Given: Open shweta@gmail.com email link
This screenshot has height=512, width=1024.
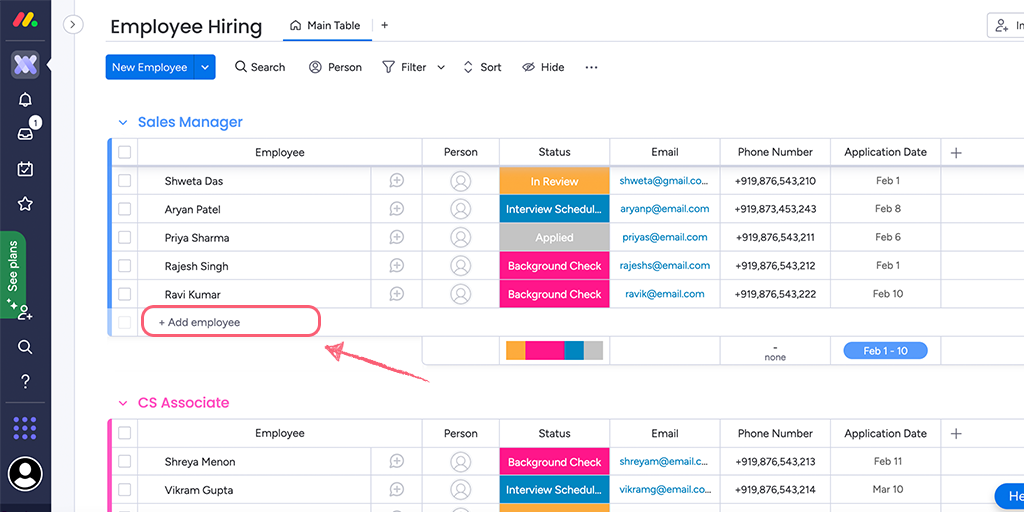Looking at the screenshot, I should click(663, 181).
